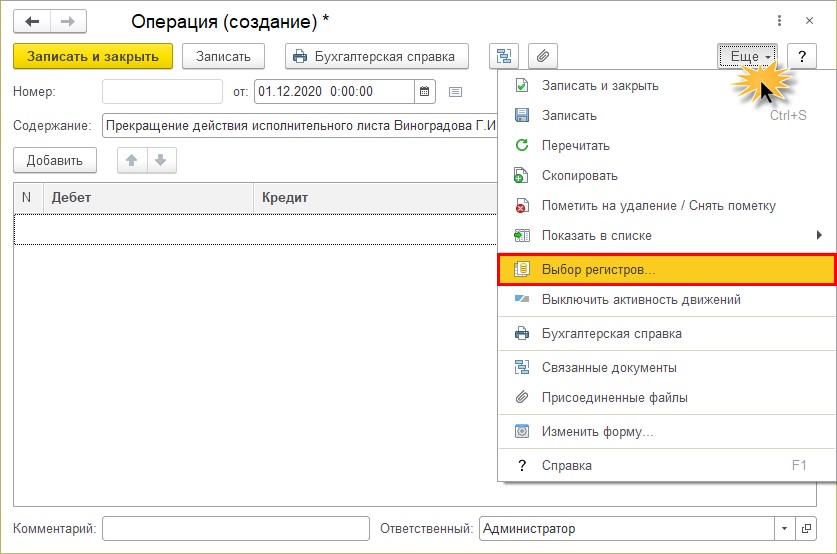This screenshot has height=554, width=837.
Task: Open the date picker calendar icon
Action: point(425,92)
